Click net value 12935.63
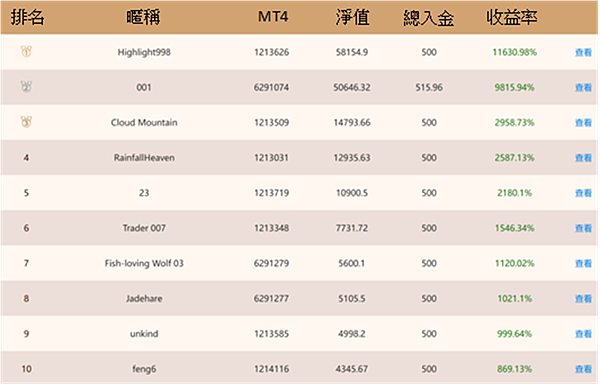This screenshot has width=600, height=387. pyautogui.click(x=352, y=158)
